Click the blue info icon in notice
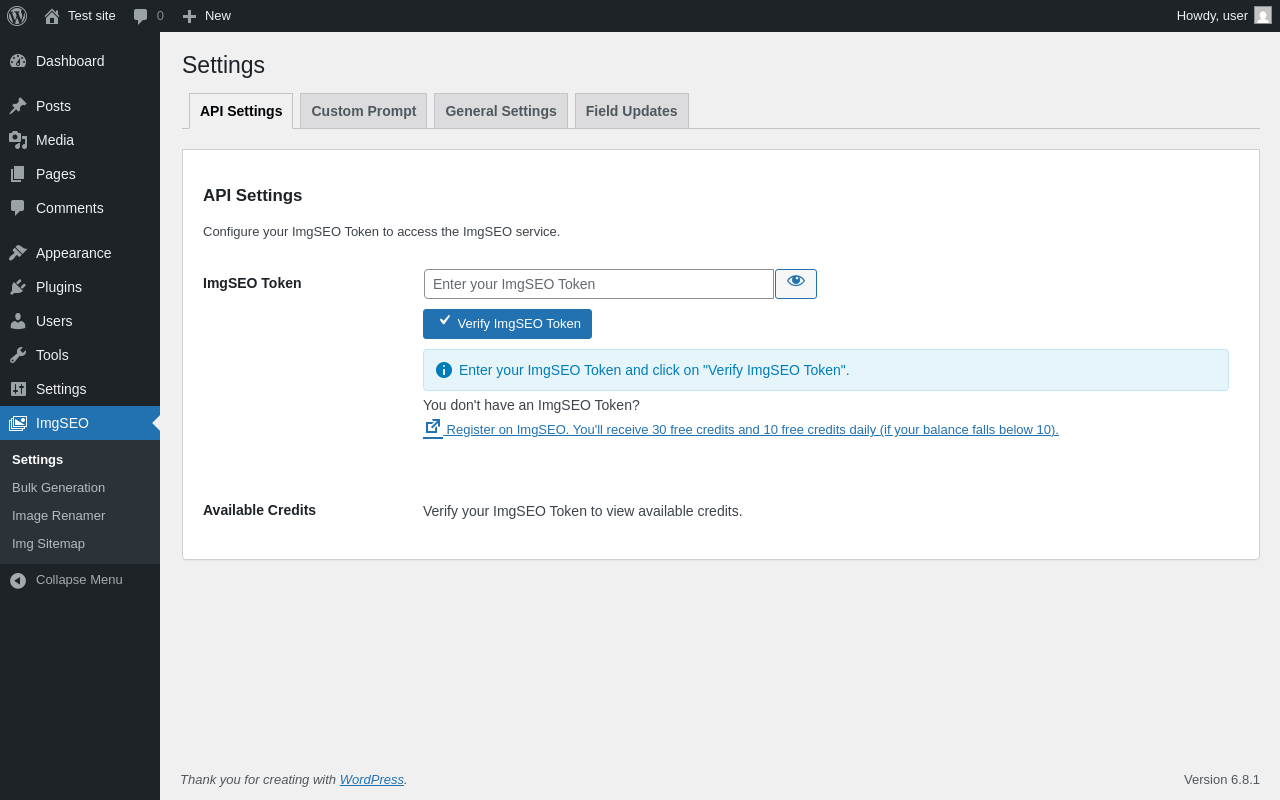Screen dimensions: 1280x800 pyautogui.click(x=444, y=370)
